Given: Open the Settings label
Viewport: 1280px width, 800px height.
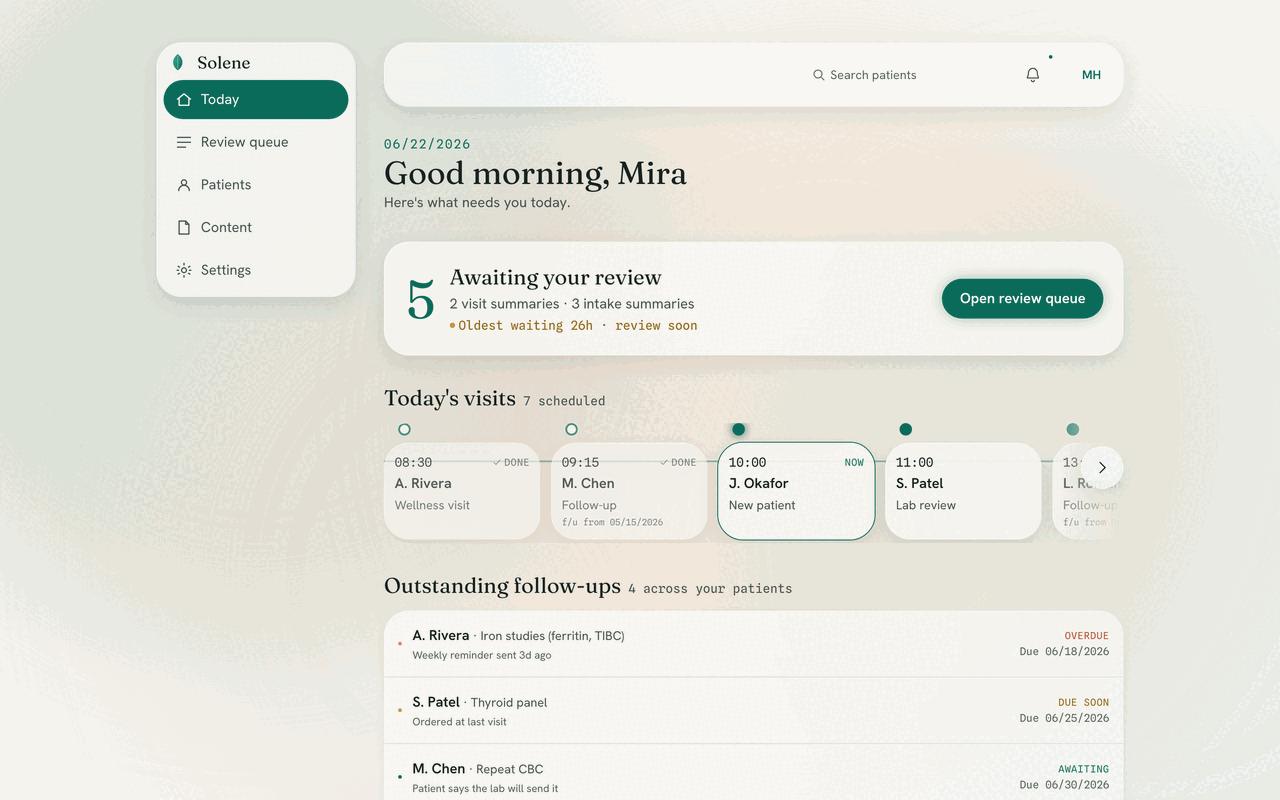Looking at the screenshot, I should pyautogui.click(x=226, y=270).
